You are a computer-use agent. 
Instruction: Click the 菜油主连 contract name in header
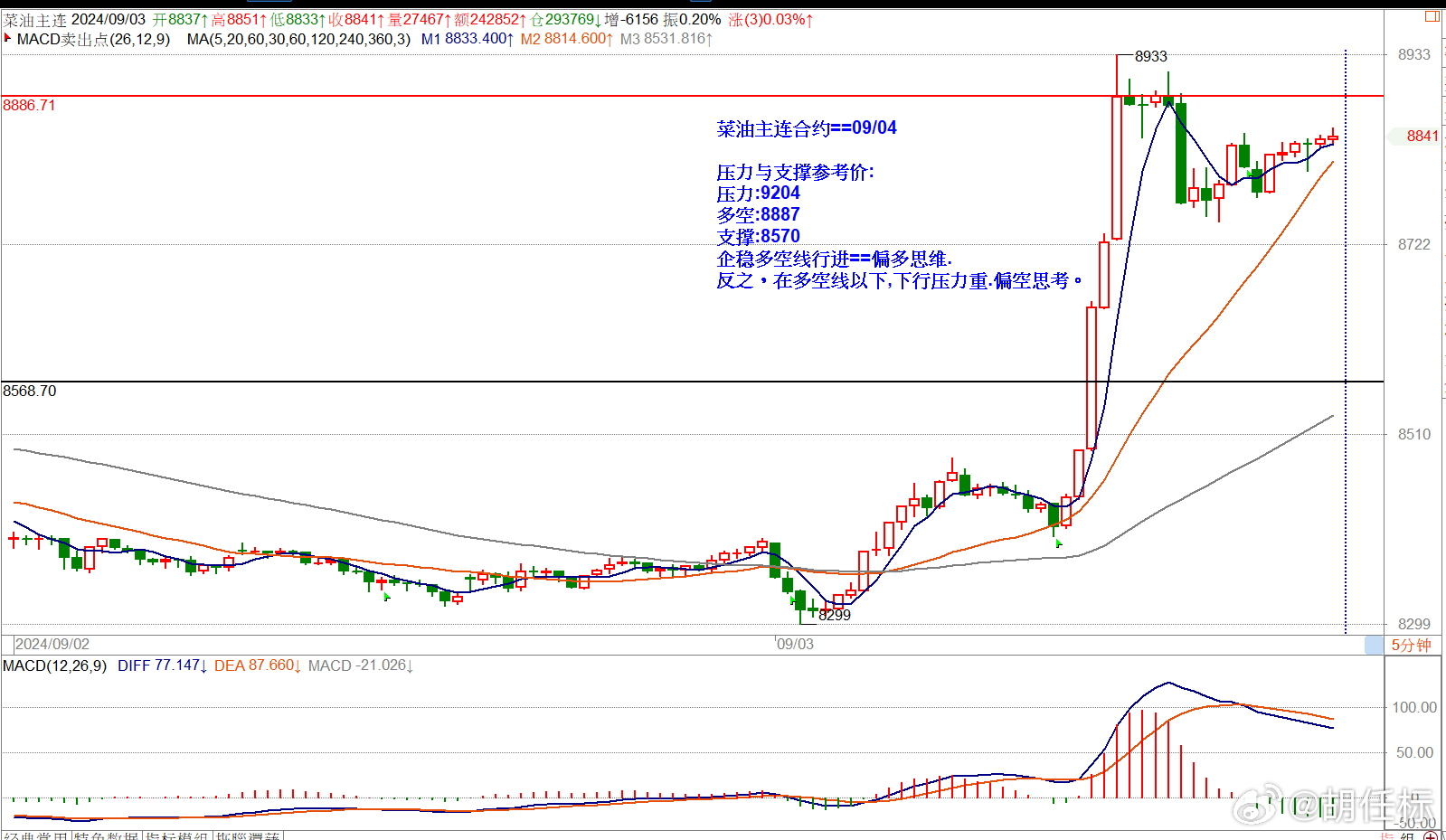click(x=35, y=19)
